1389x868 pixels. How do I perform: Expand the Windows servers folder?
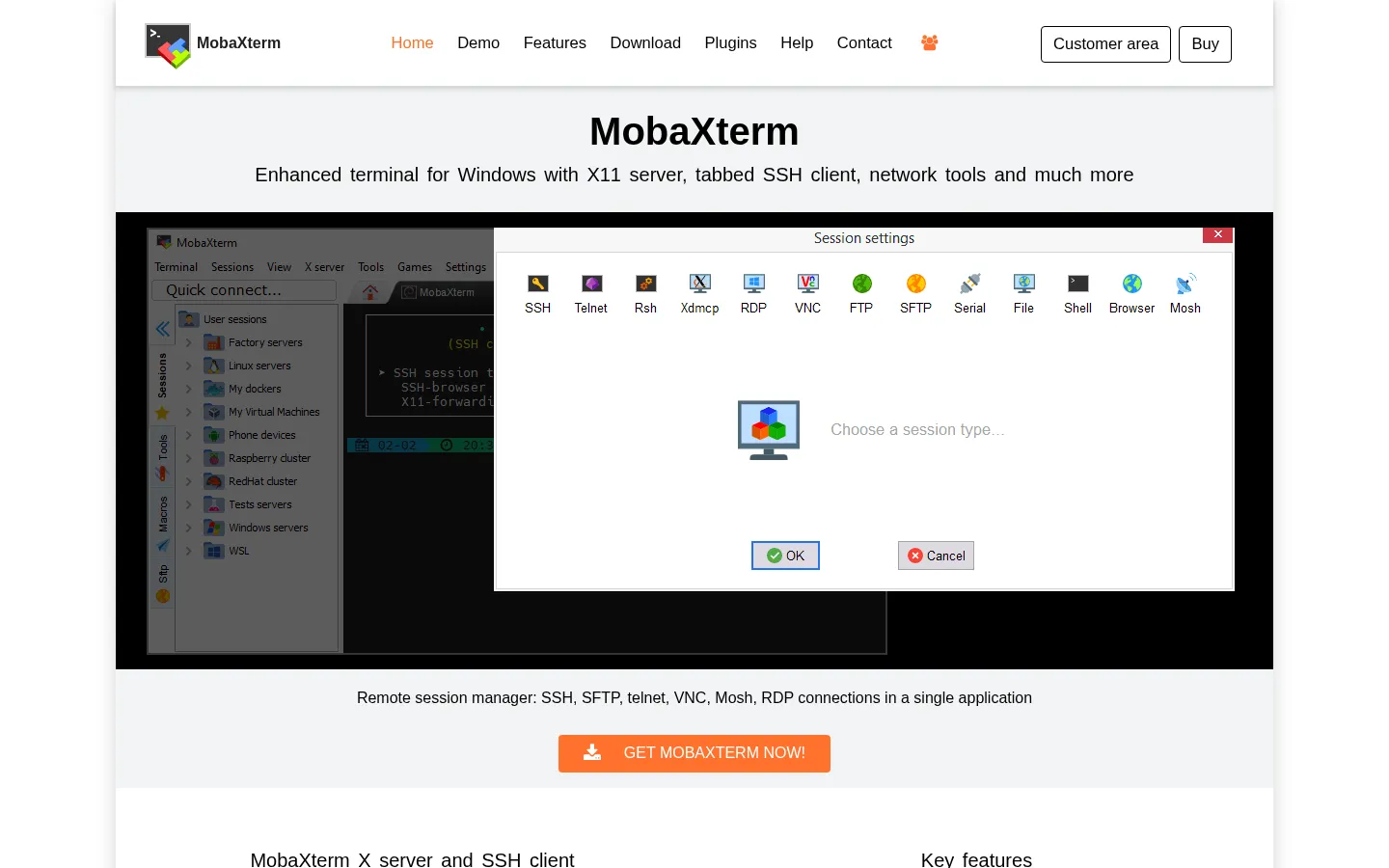(188, 528)
